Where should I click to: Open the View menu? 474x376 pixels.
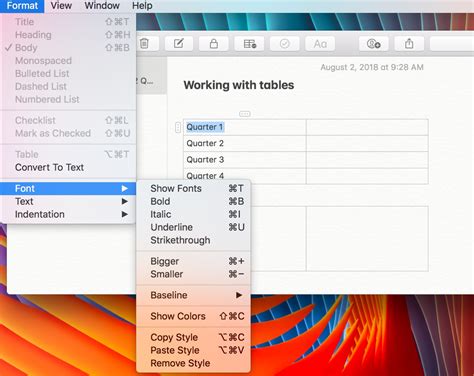pos(61,6)
